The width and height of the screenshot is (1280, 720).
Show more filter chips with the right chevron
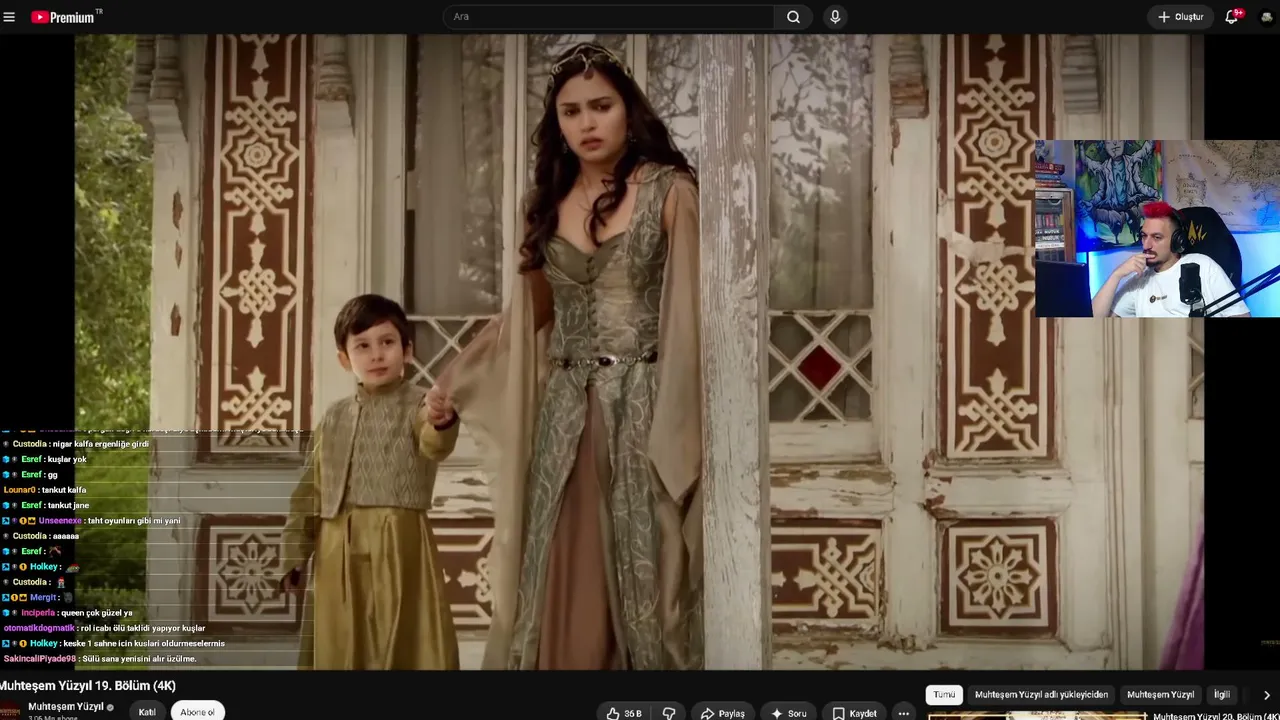[1266, 695]
